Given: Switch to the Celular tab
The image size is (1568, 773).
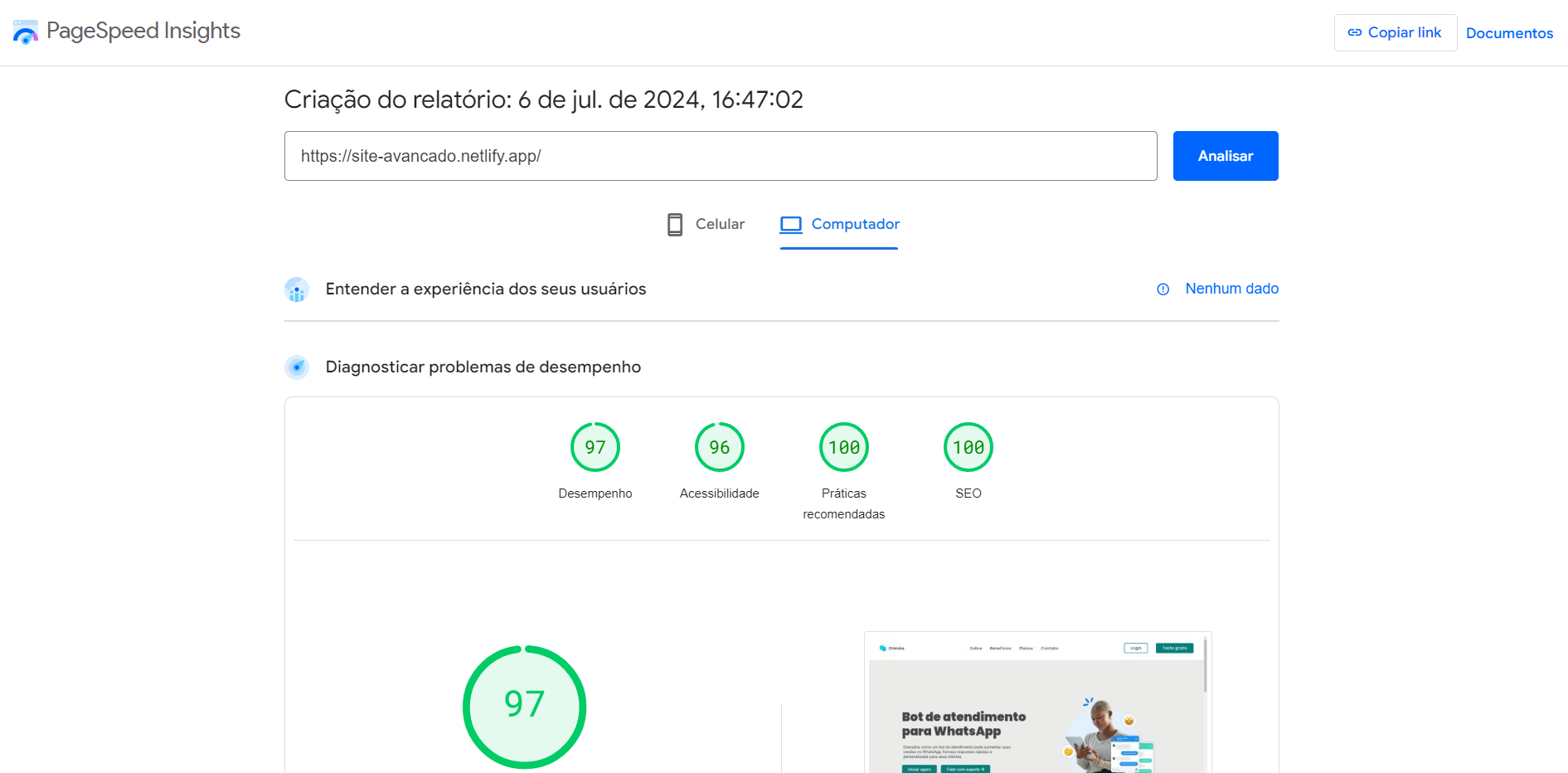Looking at the screenshot, I should click(x=719, y=225).
